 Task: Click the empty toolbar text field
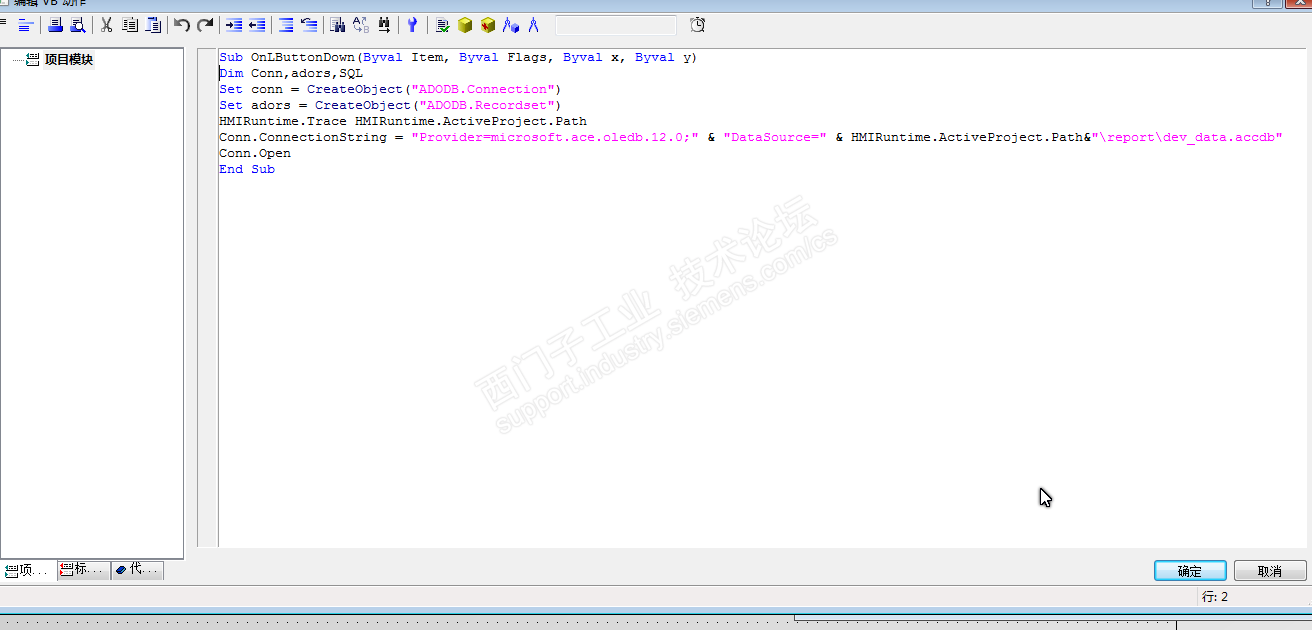click(615, 25)
